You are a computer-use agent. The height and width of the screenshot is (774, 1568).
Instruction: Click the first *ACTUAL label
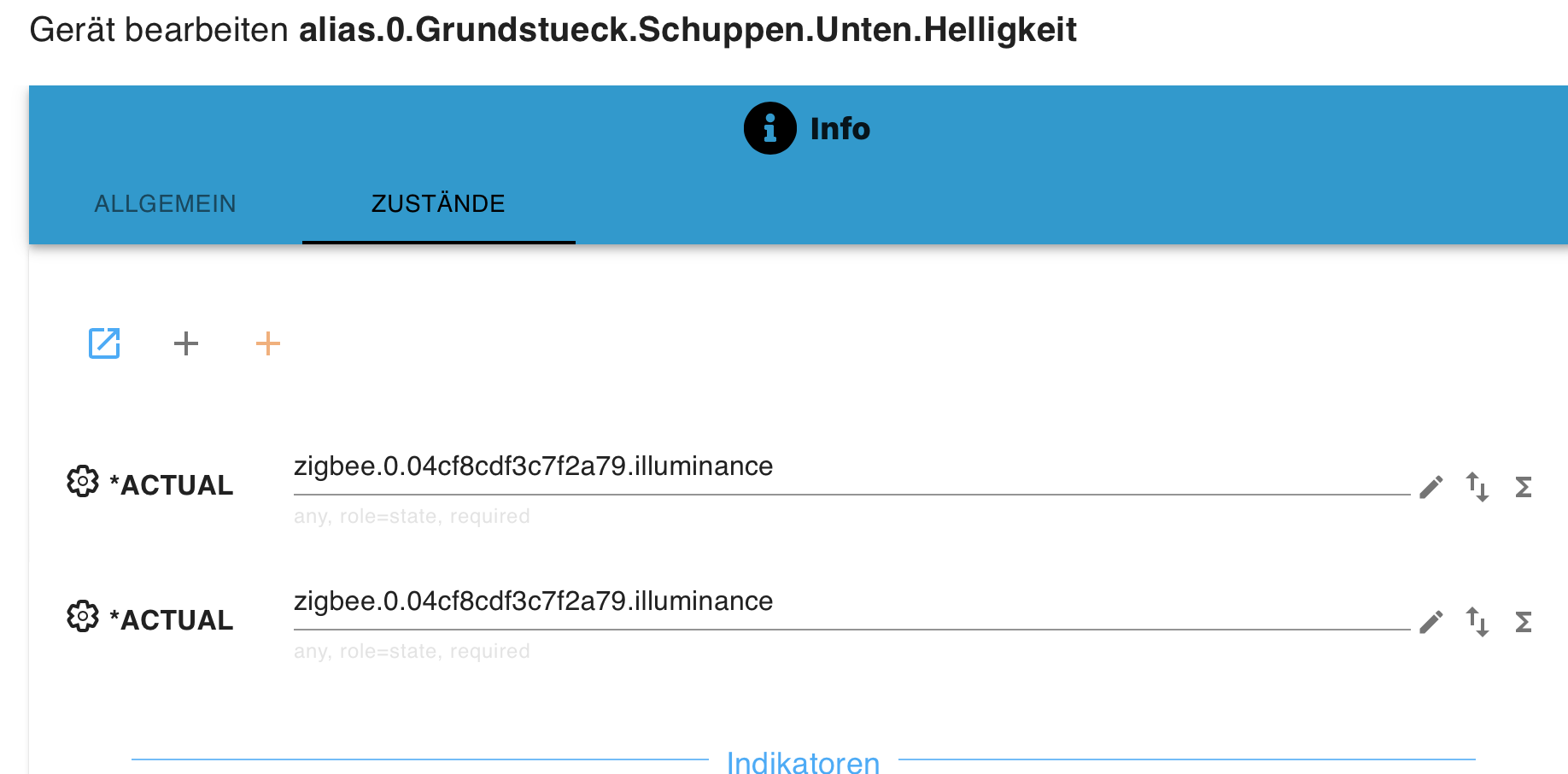coord(172,485)
